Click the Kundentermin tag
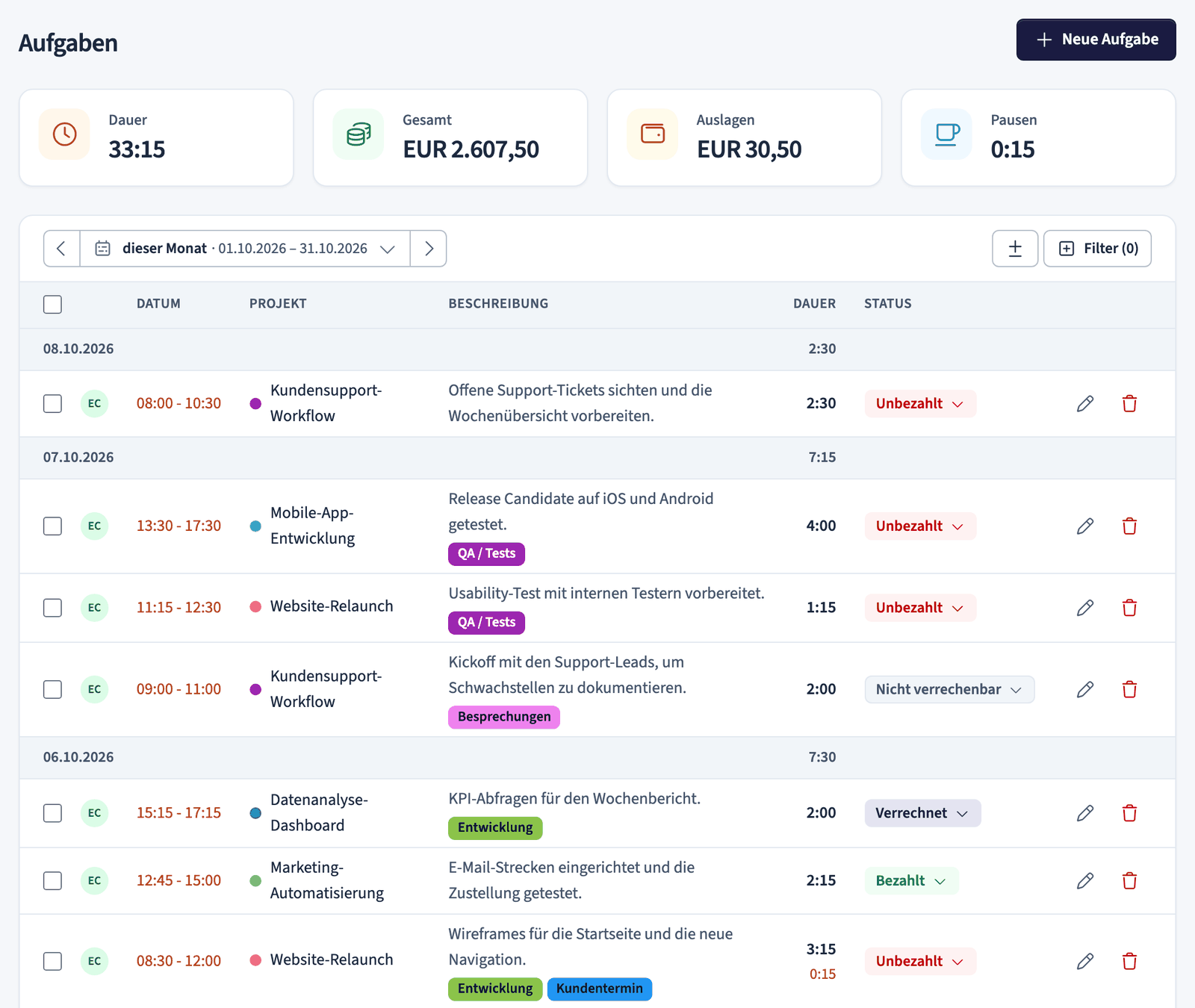The image size is (1195, 1008). click(600, 989)
